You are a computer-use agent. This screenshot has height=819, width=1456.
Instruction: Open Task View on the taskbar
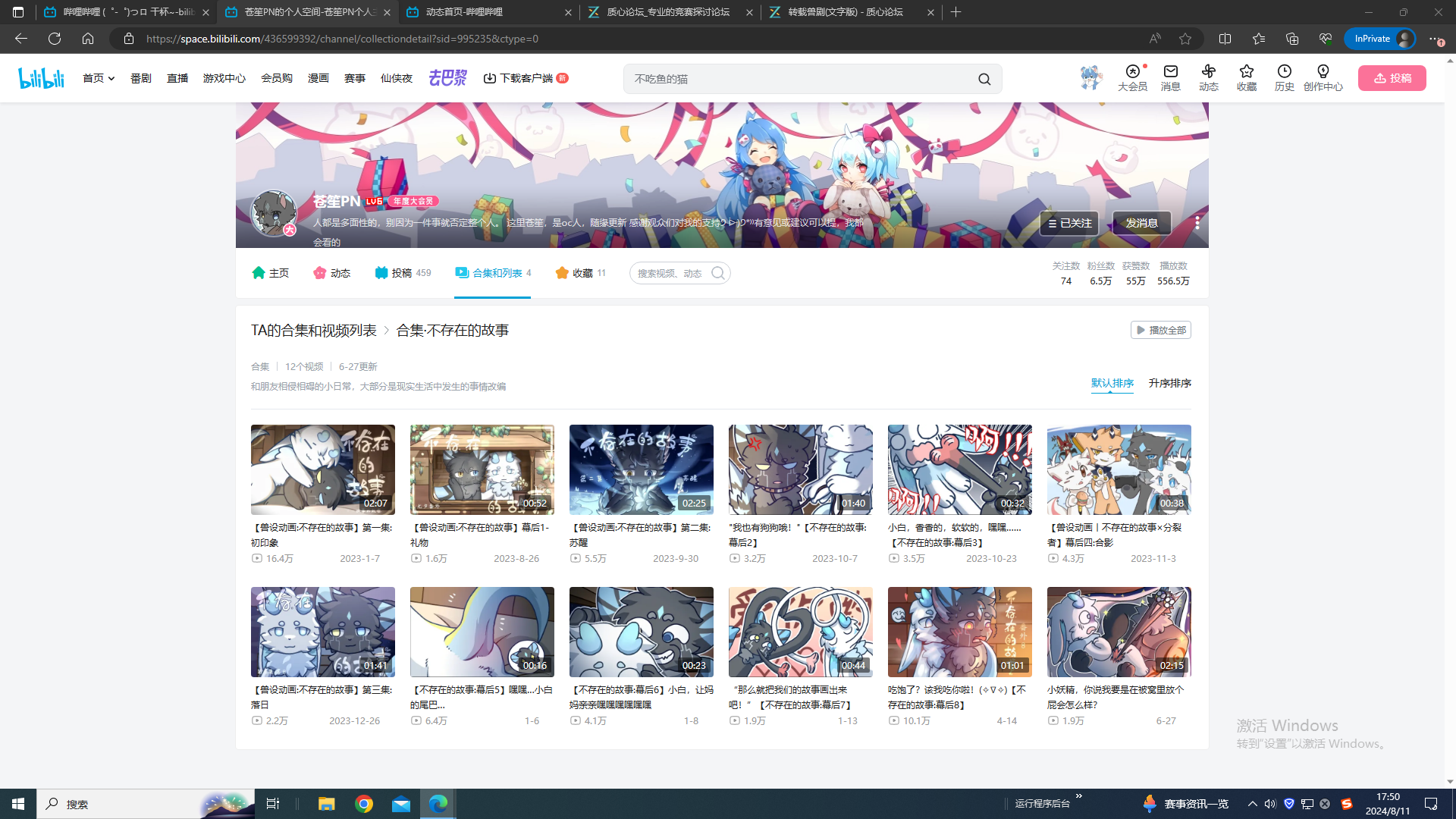[x=273, y=804]
